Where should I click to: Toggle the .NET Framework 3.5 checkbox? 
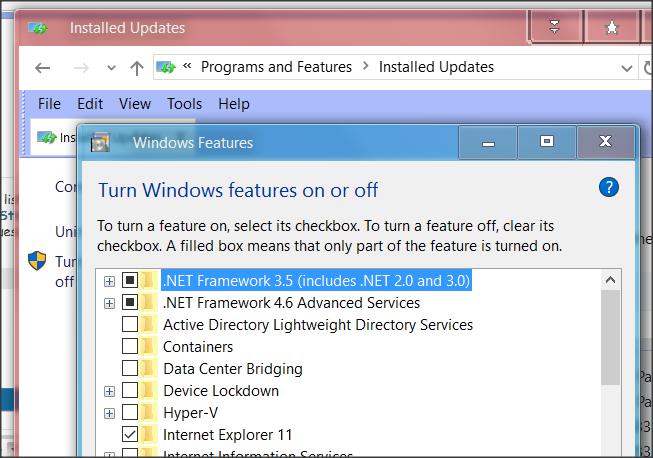coord(130,280)
